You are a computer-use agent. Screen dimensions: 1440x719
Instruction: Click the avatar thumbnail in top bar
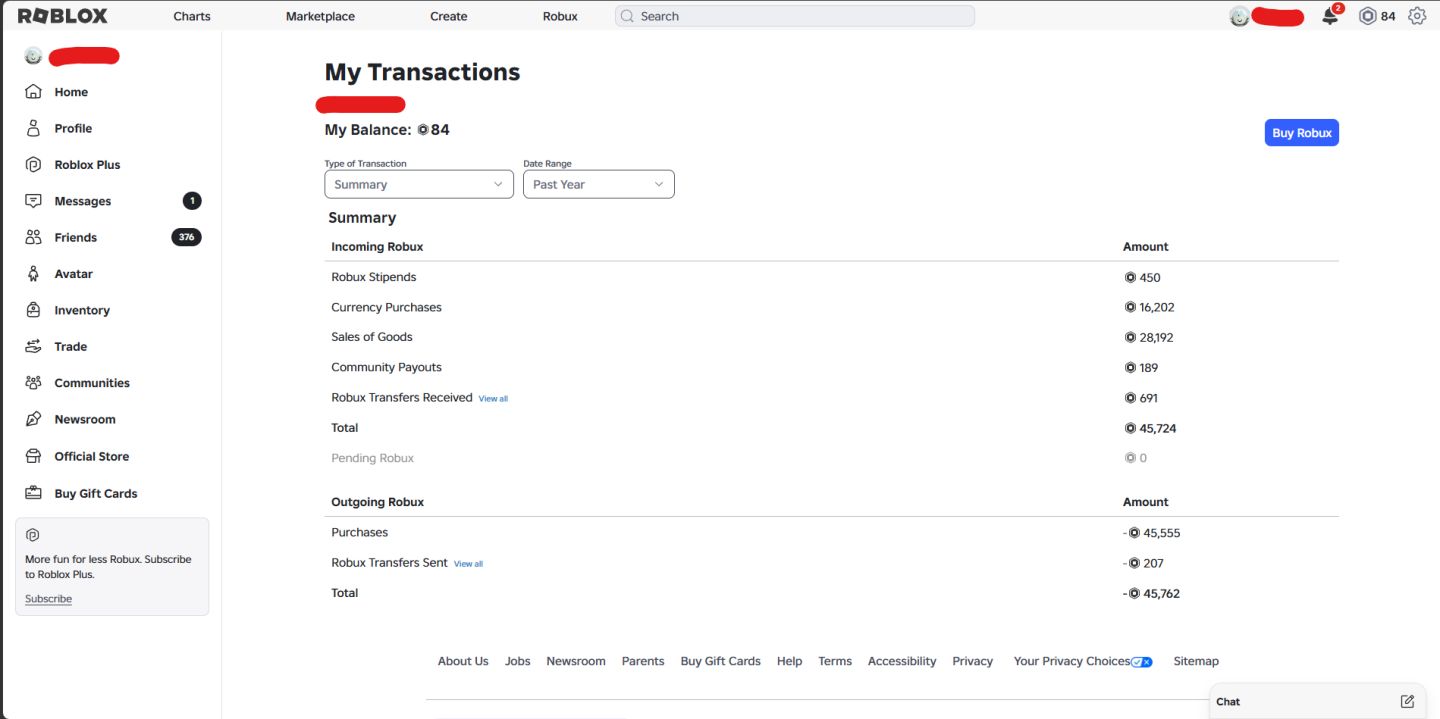pos(1239,16)
